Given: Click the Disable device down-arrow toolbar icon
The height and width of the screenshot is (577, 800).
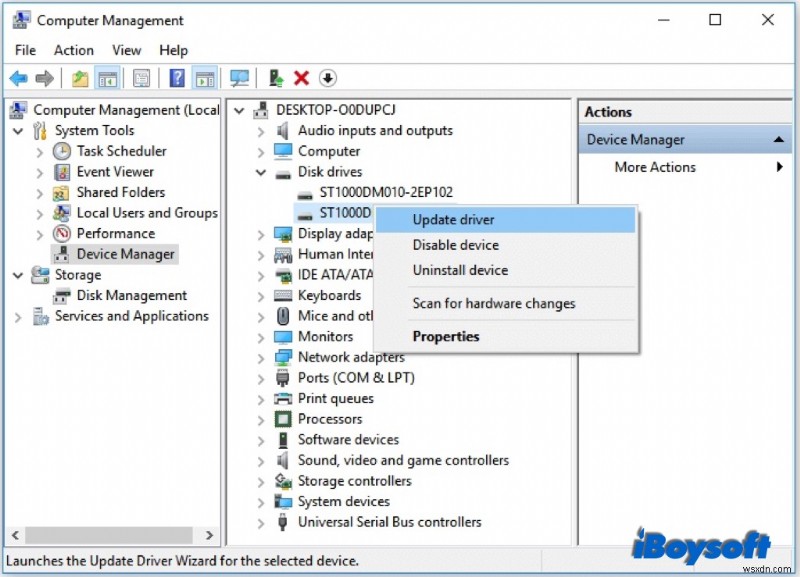Looking at the screenshot, I should (329, 78).
